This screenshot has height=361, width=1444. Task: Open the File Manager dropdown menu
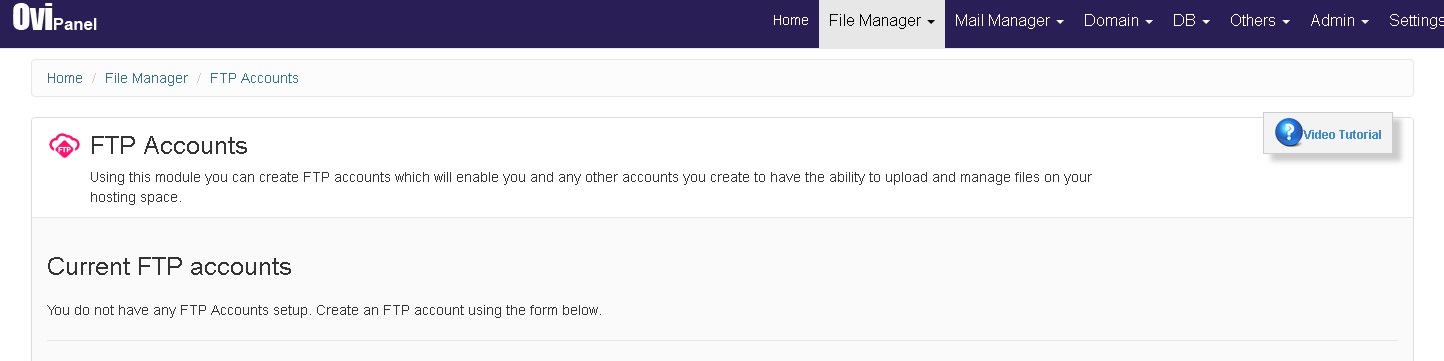pos(882,20)
